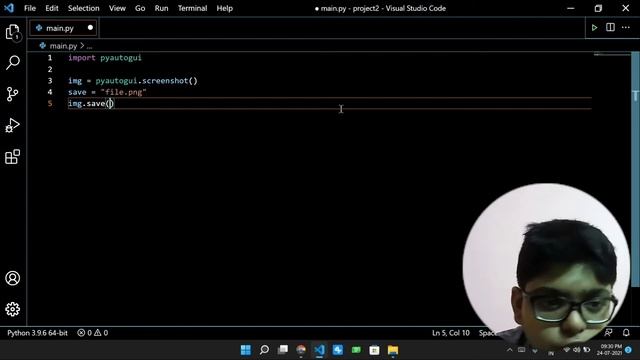Open the Run and Debug view
The image size is (640, 360).
(13, 125)
